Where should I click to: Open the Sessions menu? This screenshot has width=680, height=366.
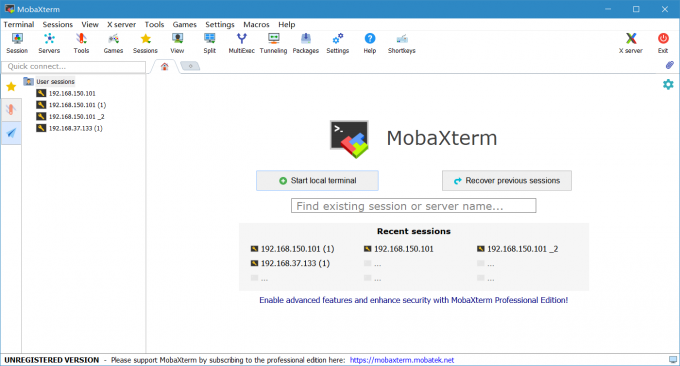pyautogui.click(x=58, y=24)
